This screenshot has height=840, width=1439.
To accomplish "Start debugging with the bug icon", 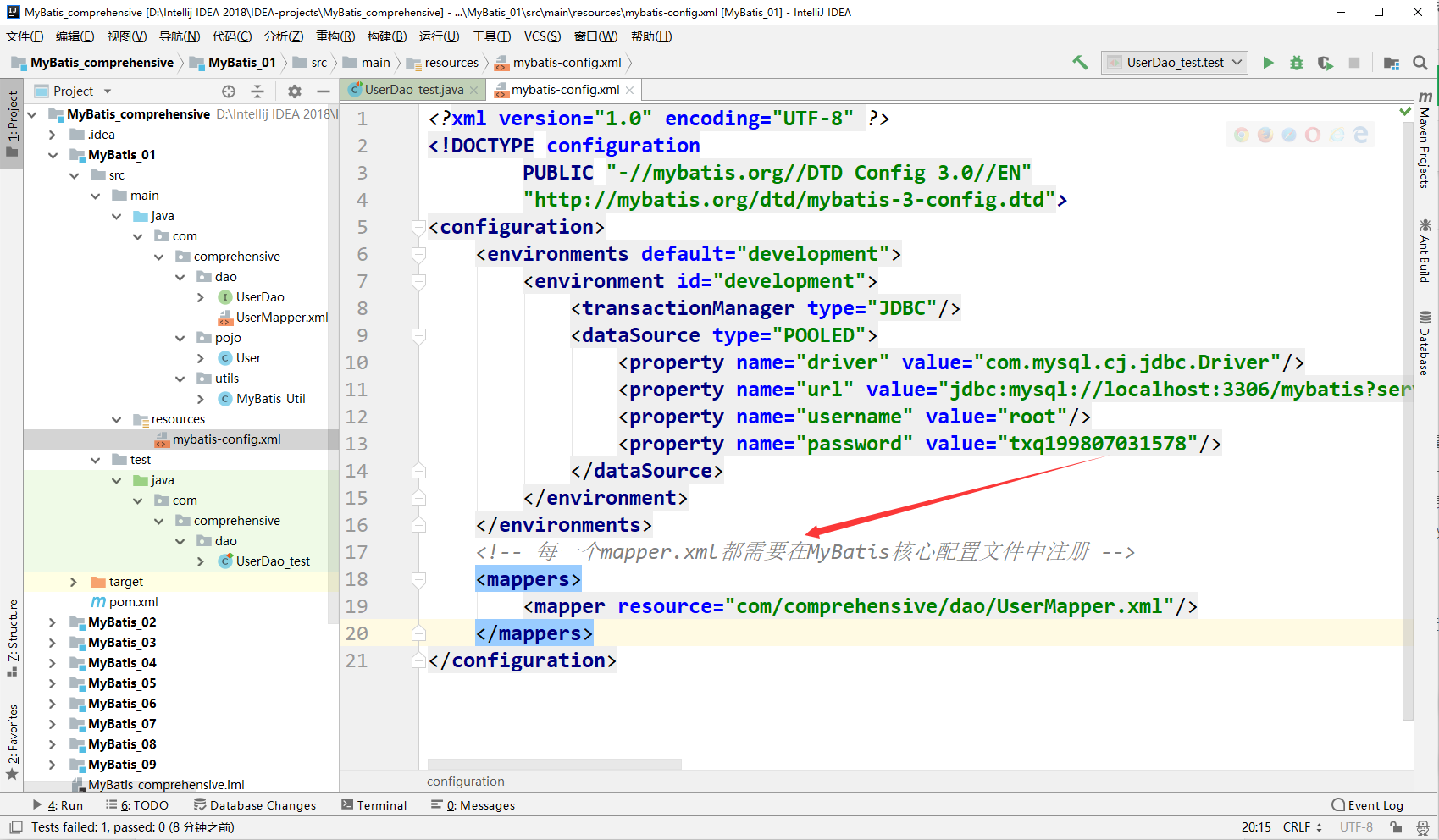I will pyautogui.click(x=1297, y=63).
